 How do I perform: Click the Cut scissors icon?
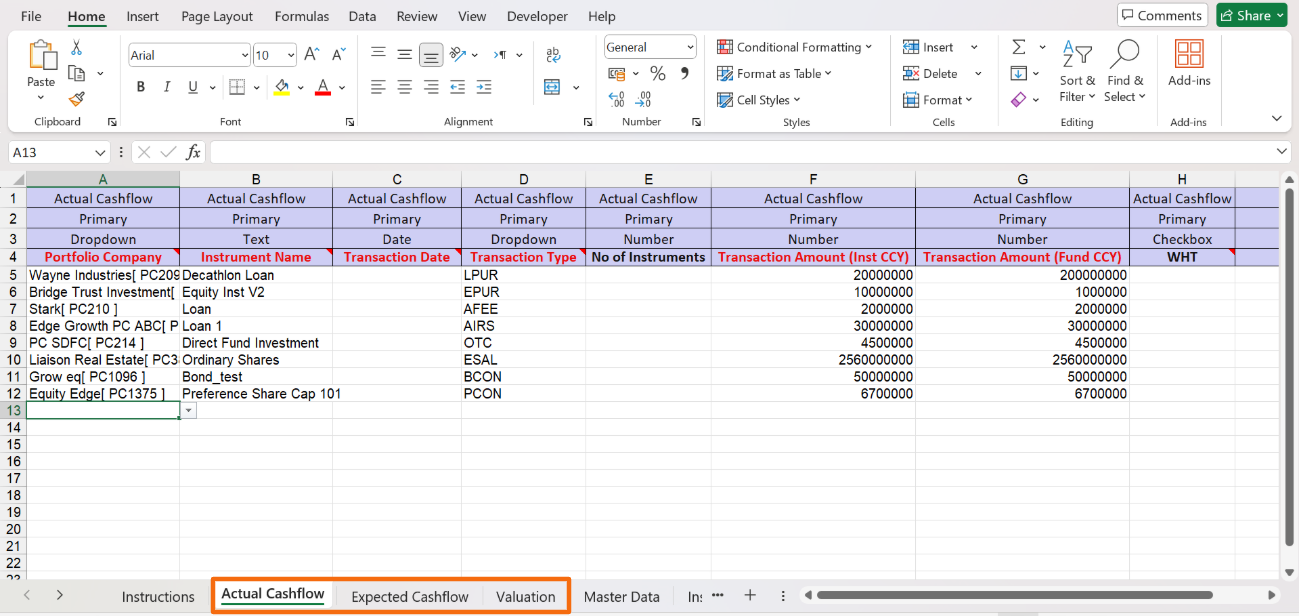76,48
